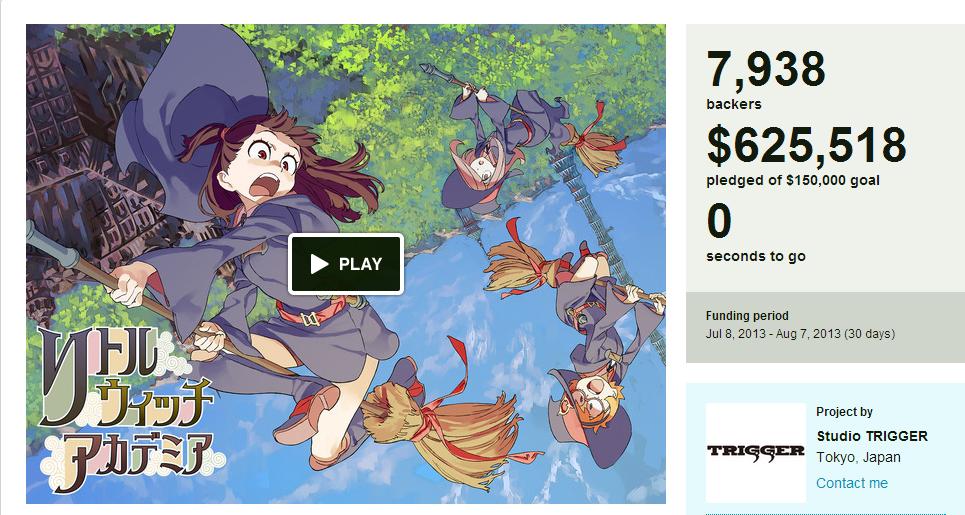Screen dimensions: 965x515
Task: Open the Contact me link
Action: coord(852,483)
